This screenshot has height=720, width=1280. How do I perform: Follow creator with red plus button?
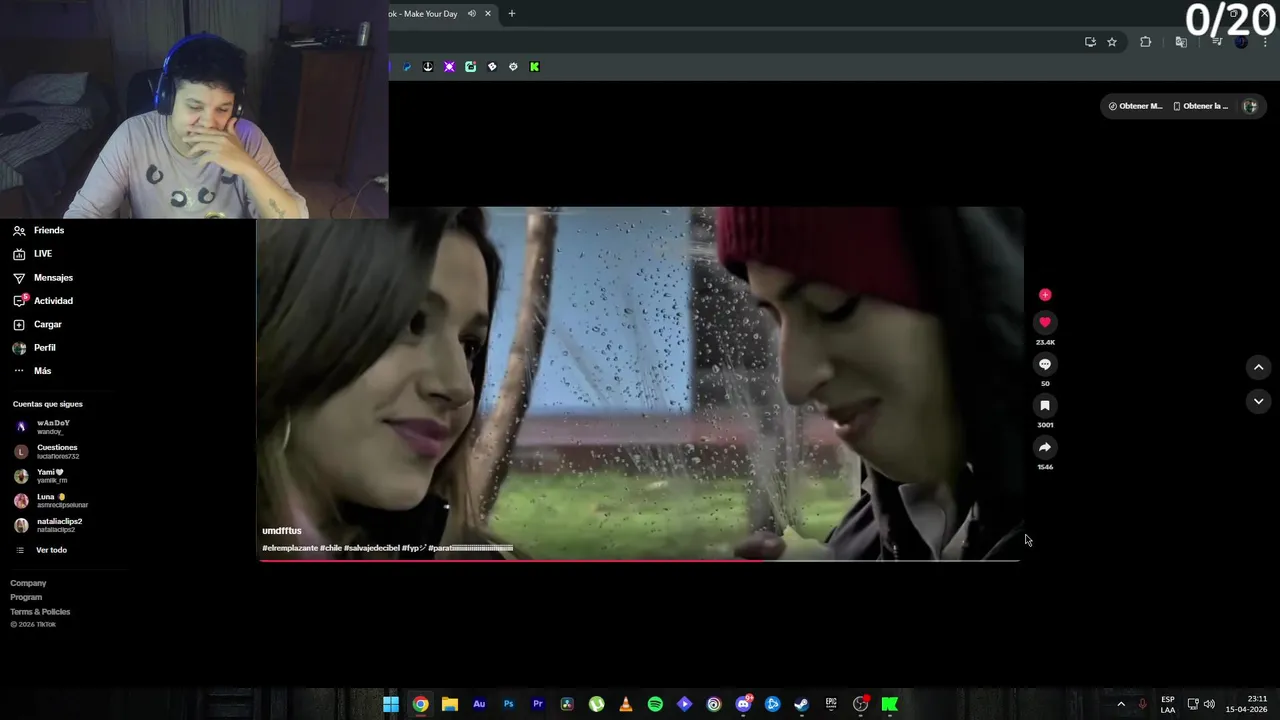(1045, 295)
